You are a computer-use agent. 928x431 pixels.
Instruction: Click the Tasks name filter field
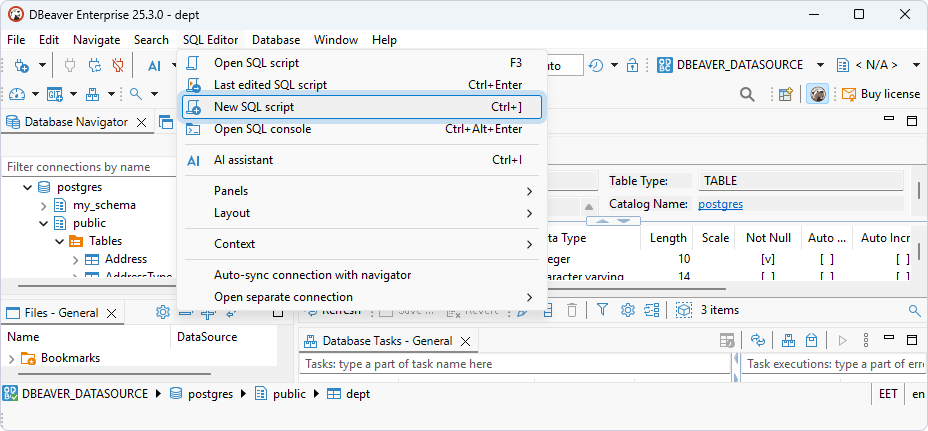[x=515, y=364]
